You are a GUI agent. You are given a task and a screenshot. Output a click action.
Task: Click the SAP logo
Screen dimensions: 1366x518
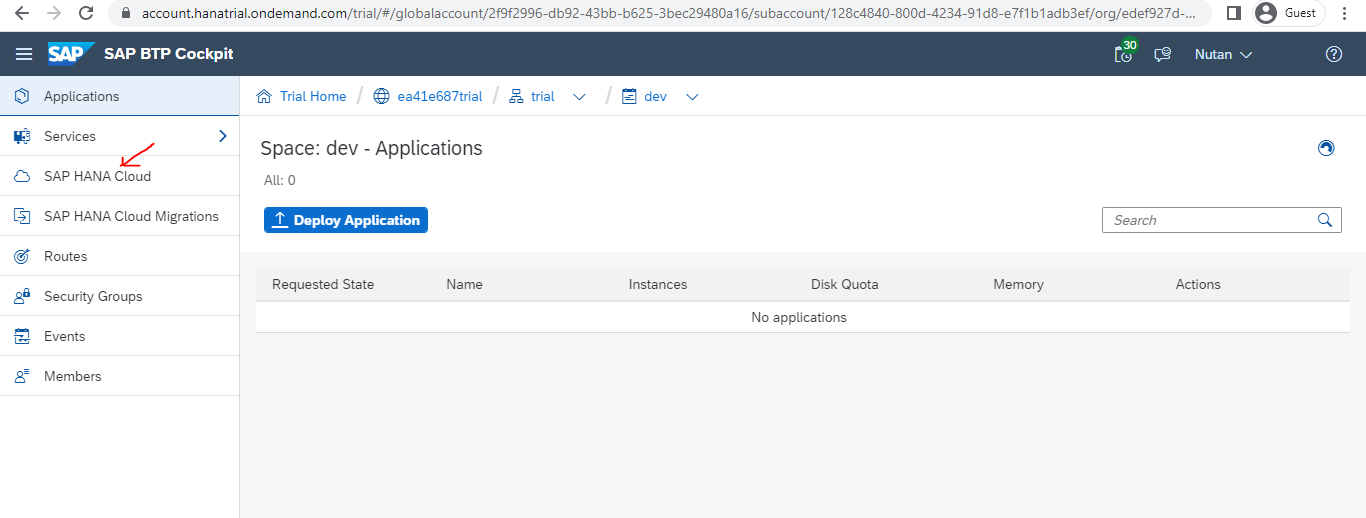point(71,54)
